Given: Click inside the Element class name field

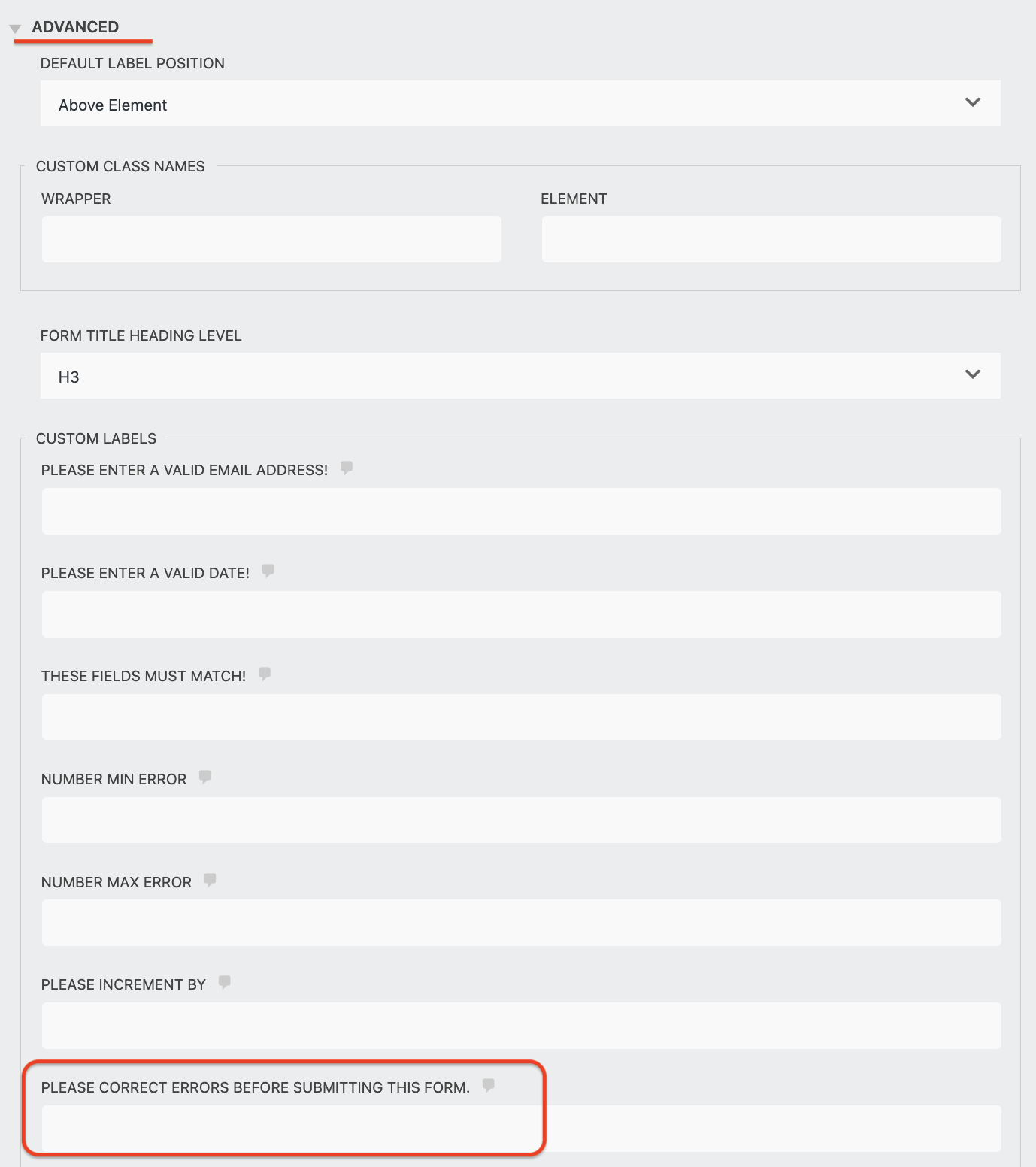Looking at the screenshot, I should 771,238.
